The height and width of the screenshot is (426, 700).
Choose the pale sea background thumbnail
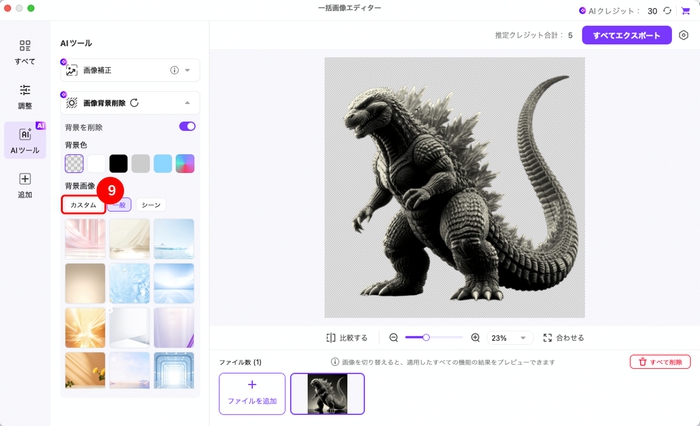coord(174,239)
